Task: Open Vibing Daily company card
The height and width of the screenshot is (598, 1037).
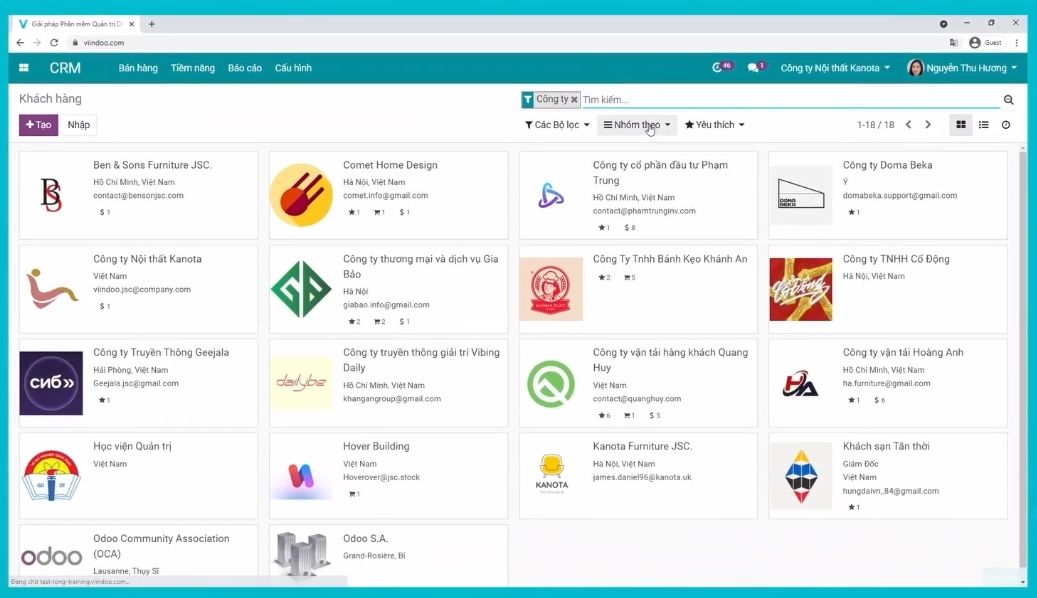Action: (388, 383)
